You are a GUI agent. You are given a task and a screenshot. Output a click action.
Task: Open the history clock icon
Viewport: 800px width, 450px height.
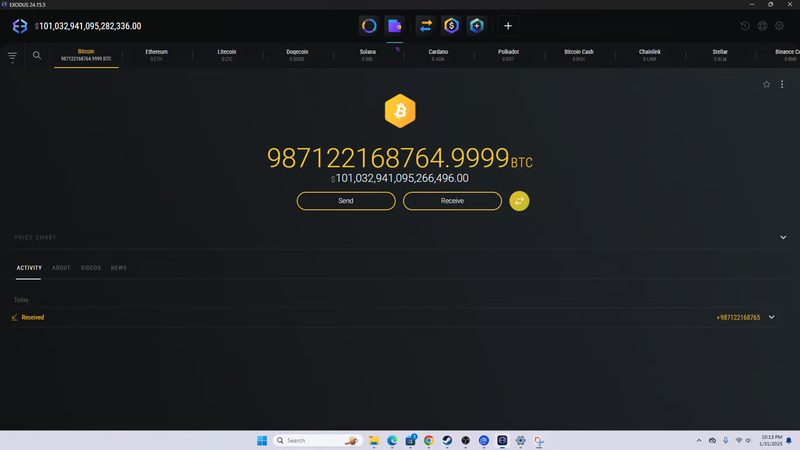point(745,26)
